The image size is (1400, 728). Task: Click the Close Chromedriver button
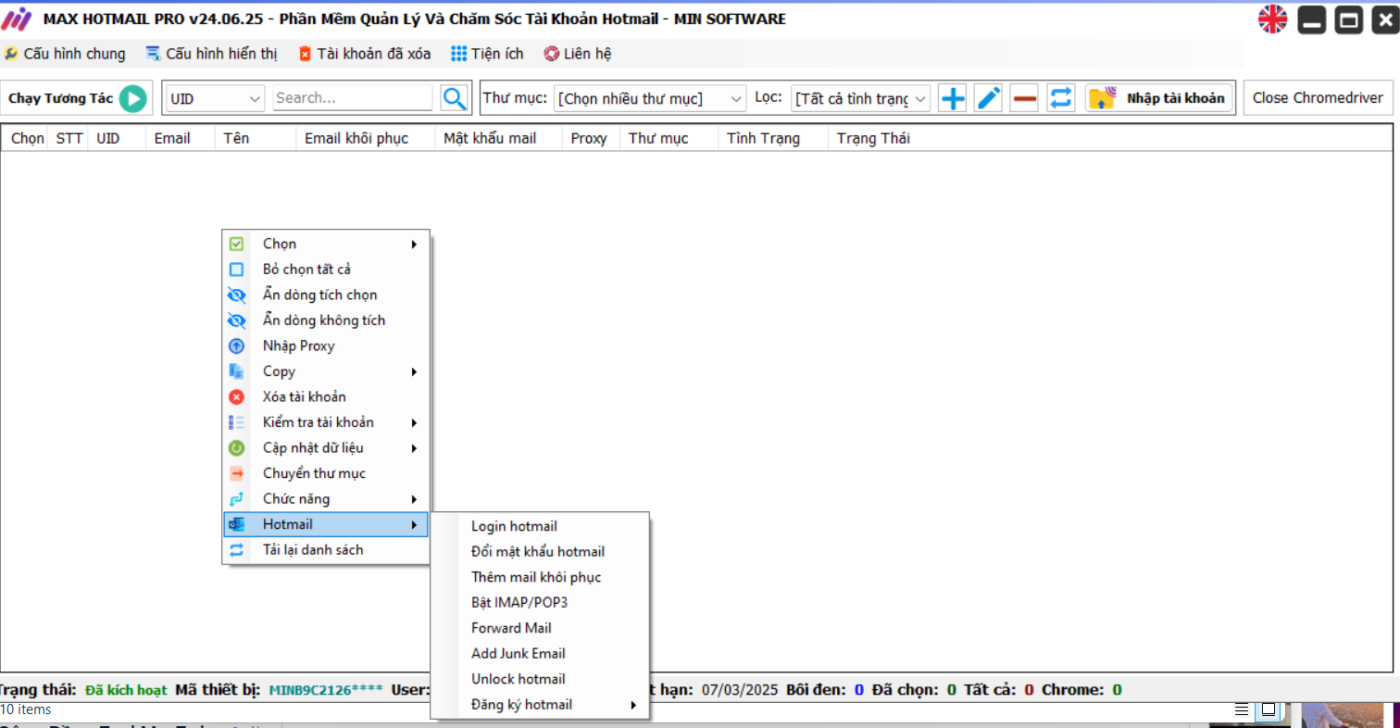click(x=1318, y=97)
